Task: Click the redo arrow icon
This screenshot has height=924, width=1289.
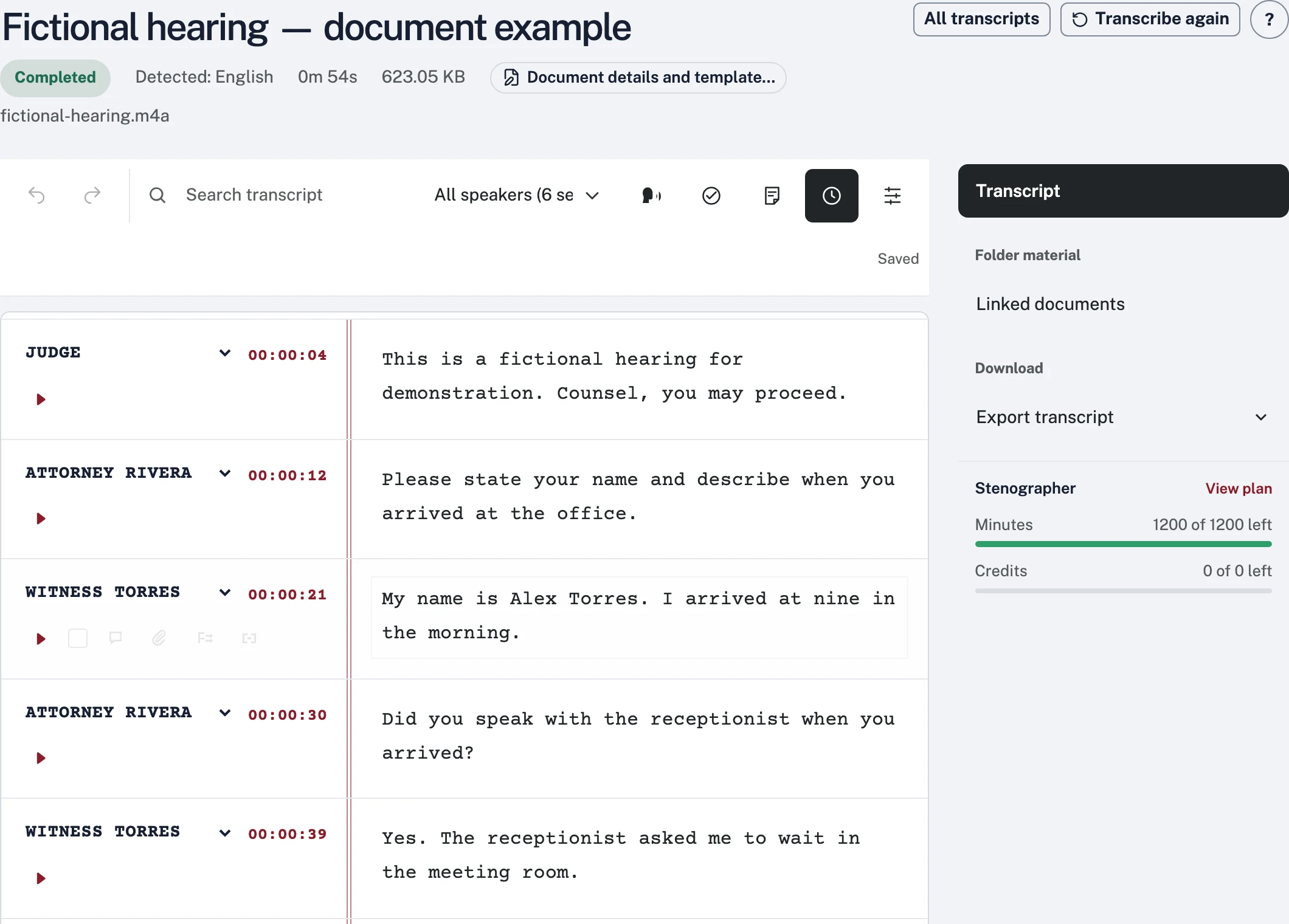Action: tap(92, 195)
